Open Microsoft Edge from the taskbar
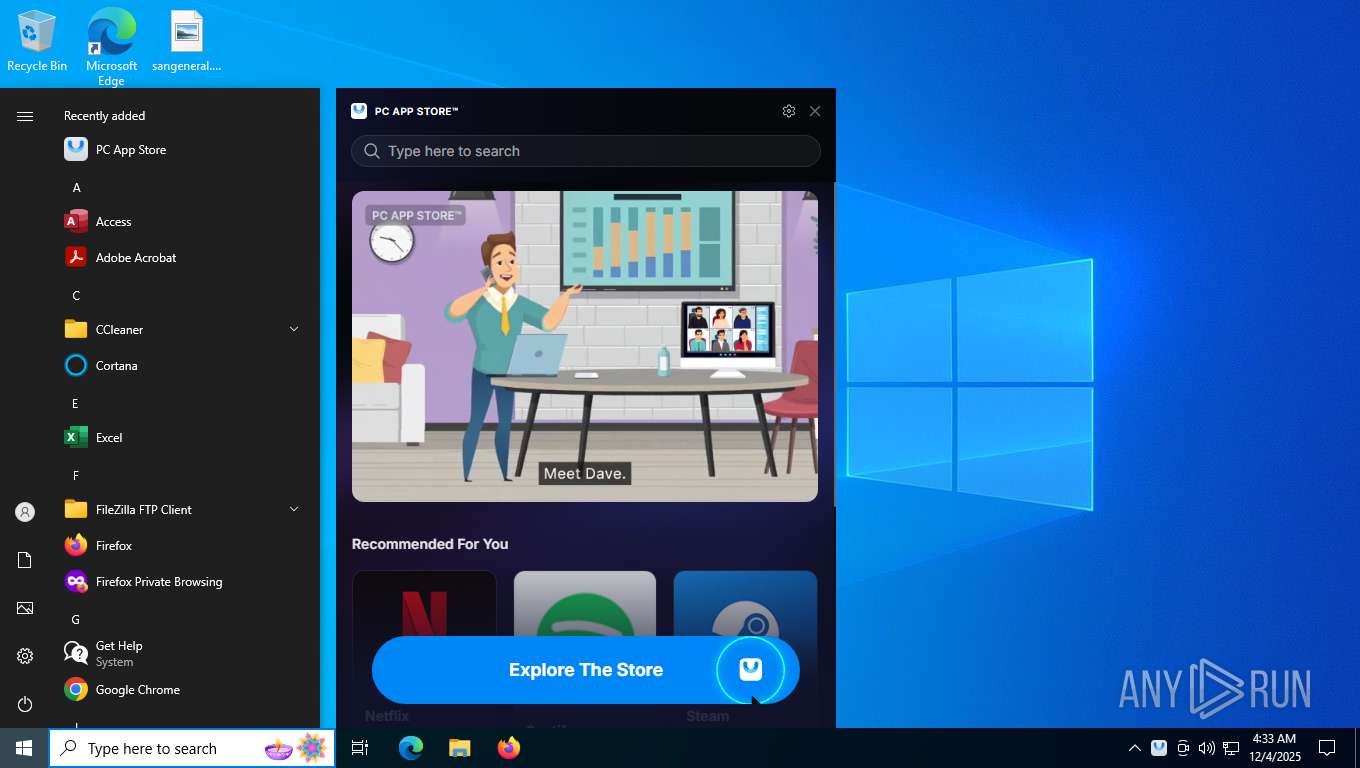 tap(411, 748)
